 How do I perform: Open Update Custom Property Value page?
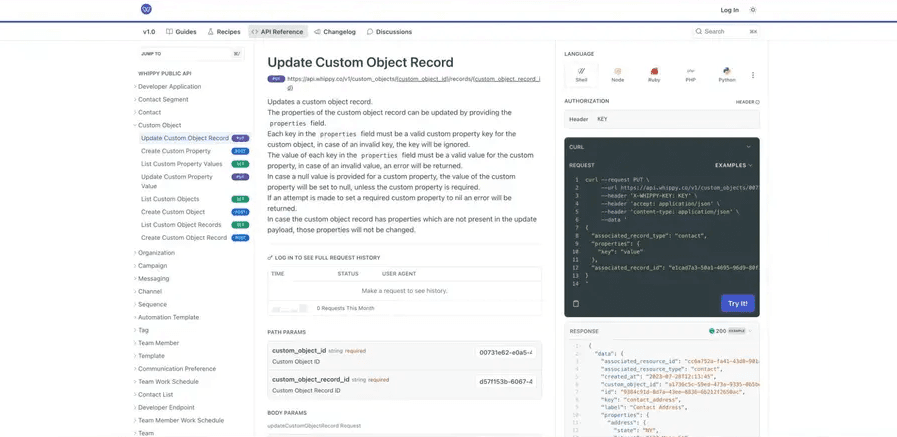pos(195,181)
